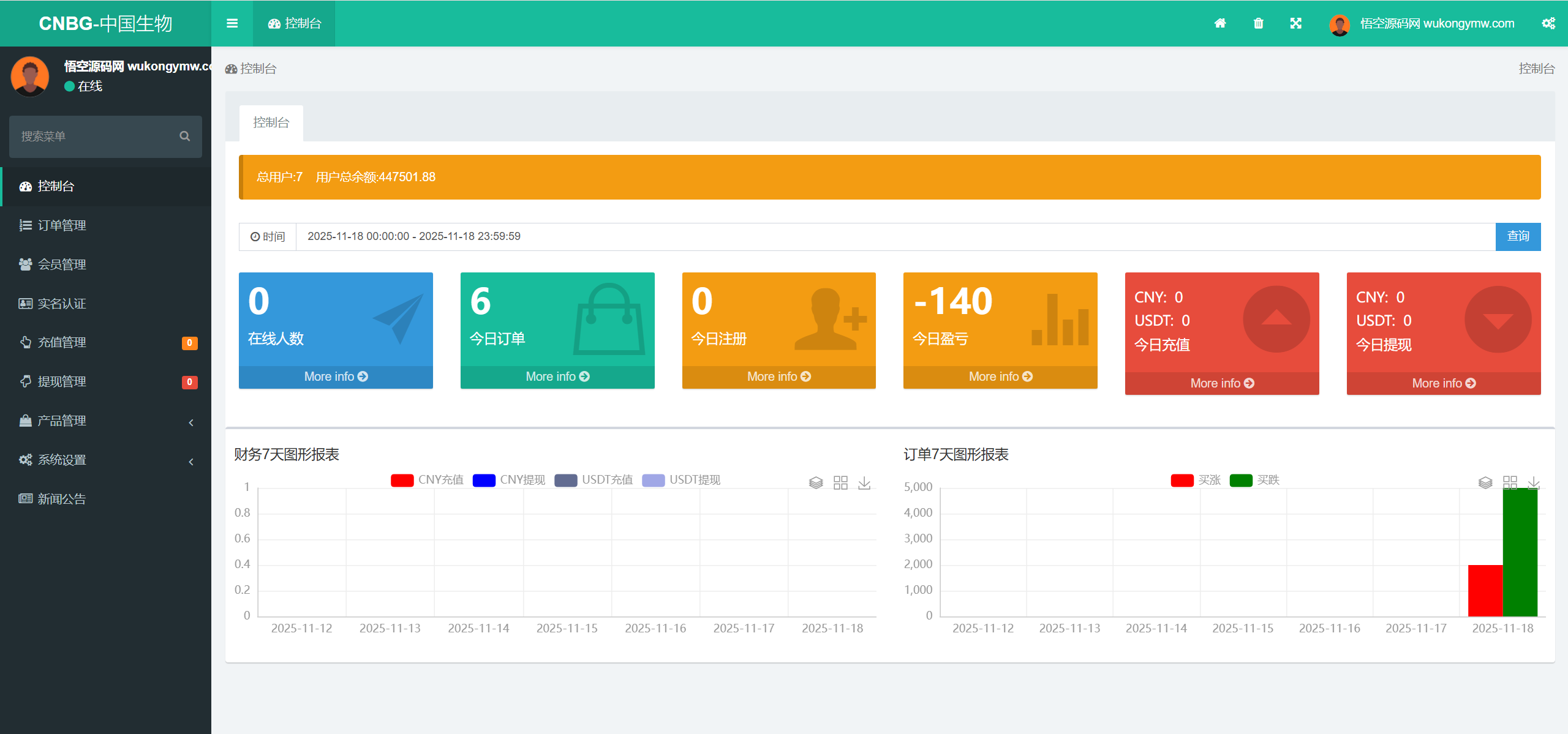Collapse the sidebar using the hamburger icon

(232, 23)
